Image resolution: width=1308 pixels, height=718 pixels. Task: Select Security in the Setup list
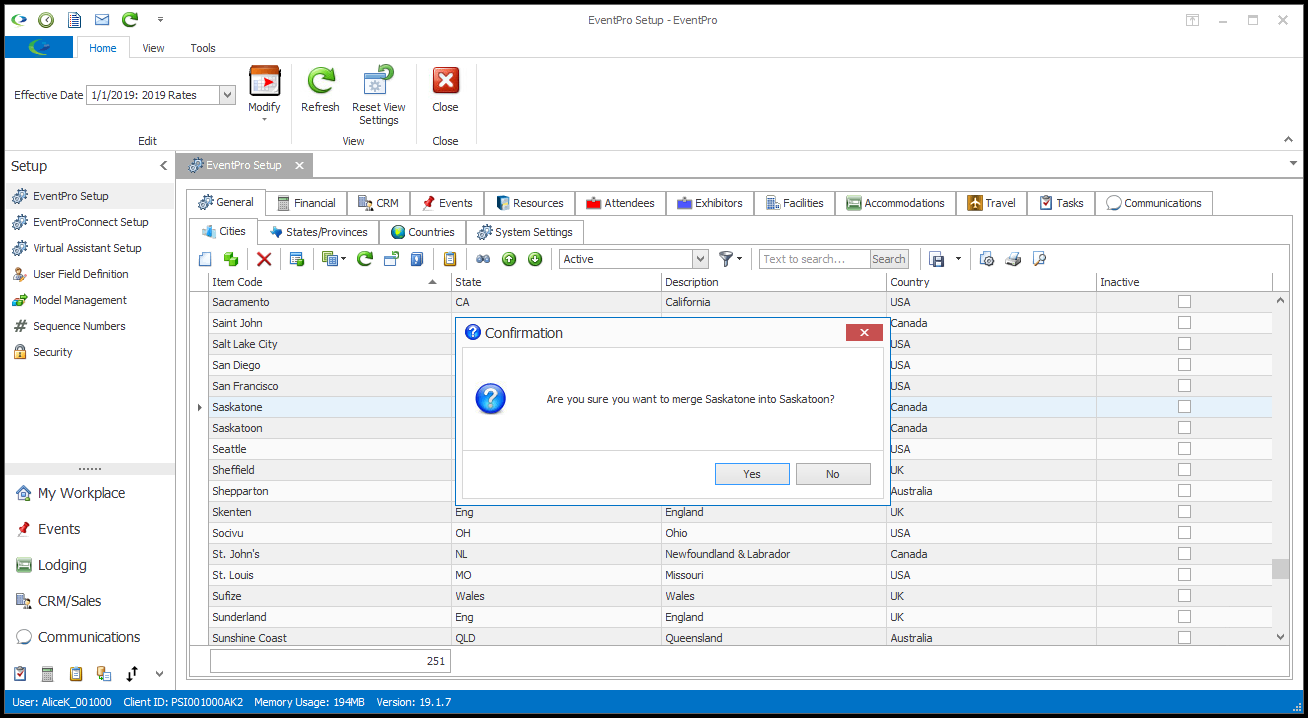(53, 352)
